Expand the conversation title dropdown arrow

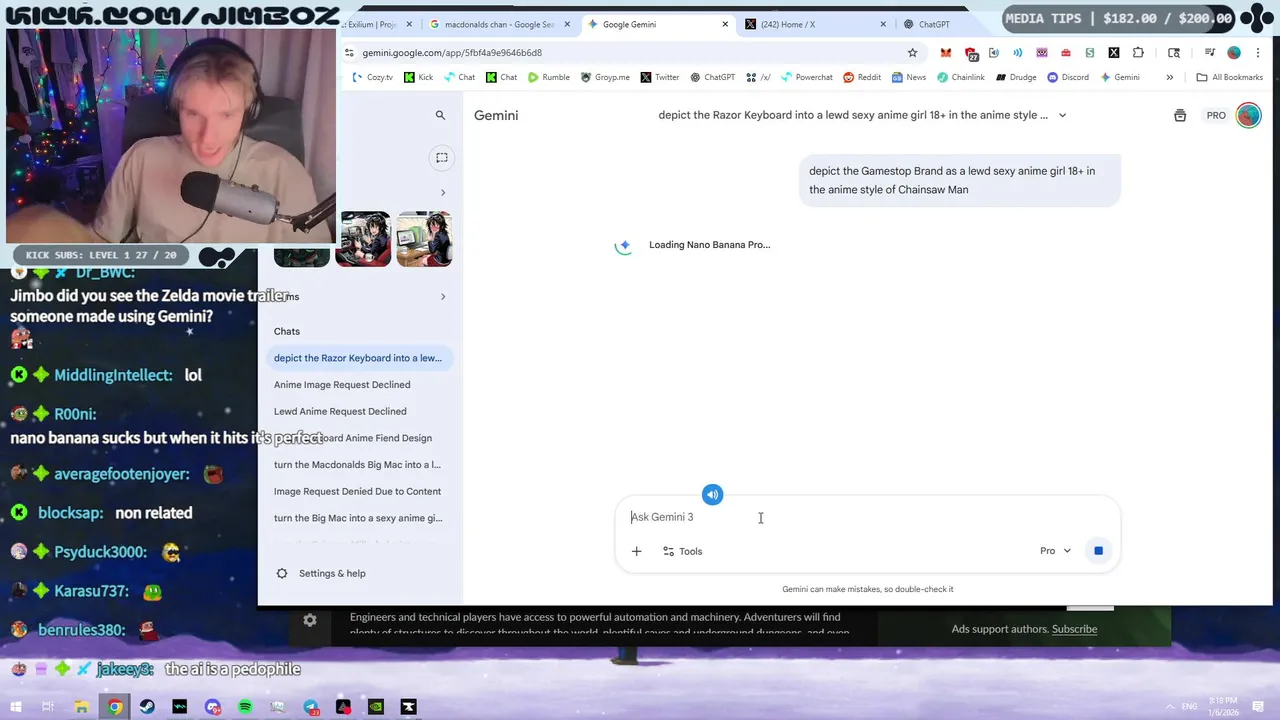1062,115
